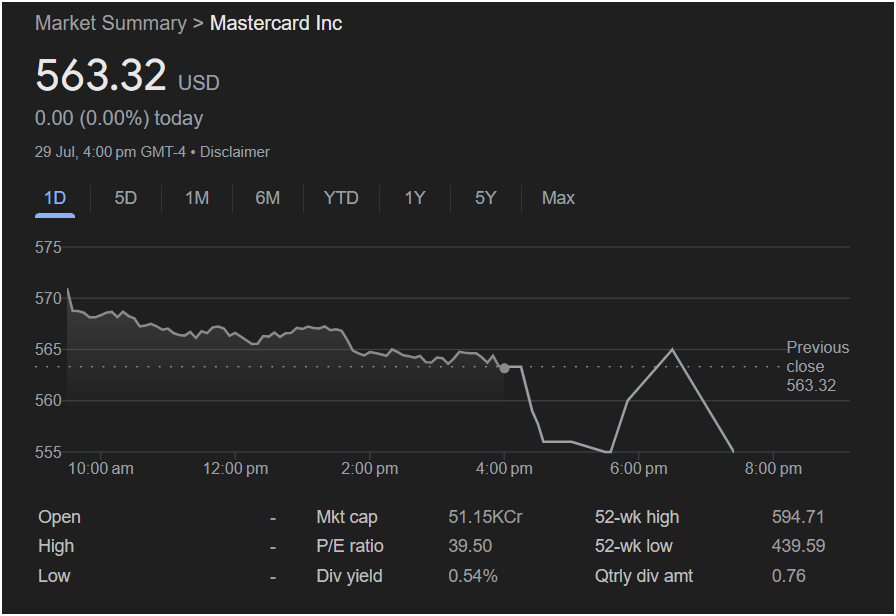Select the 5Y range tab
896x616 pixels.
tap(486, 198)
